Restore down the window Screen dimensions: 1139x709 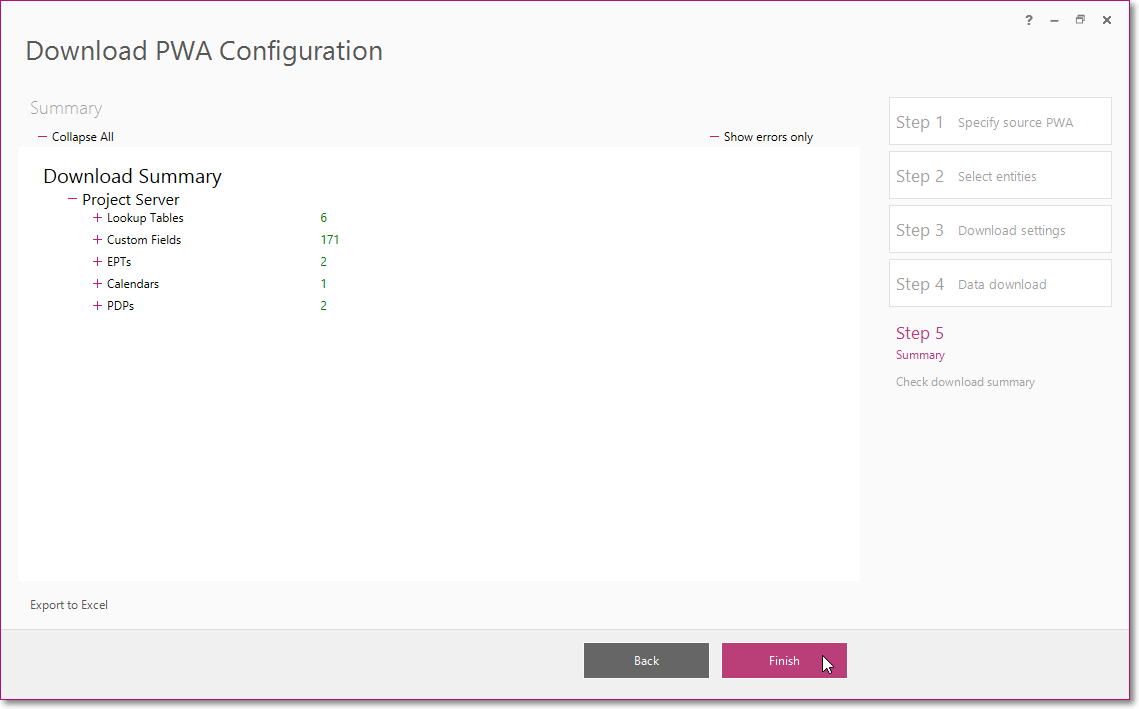1080,20
